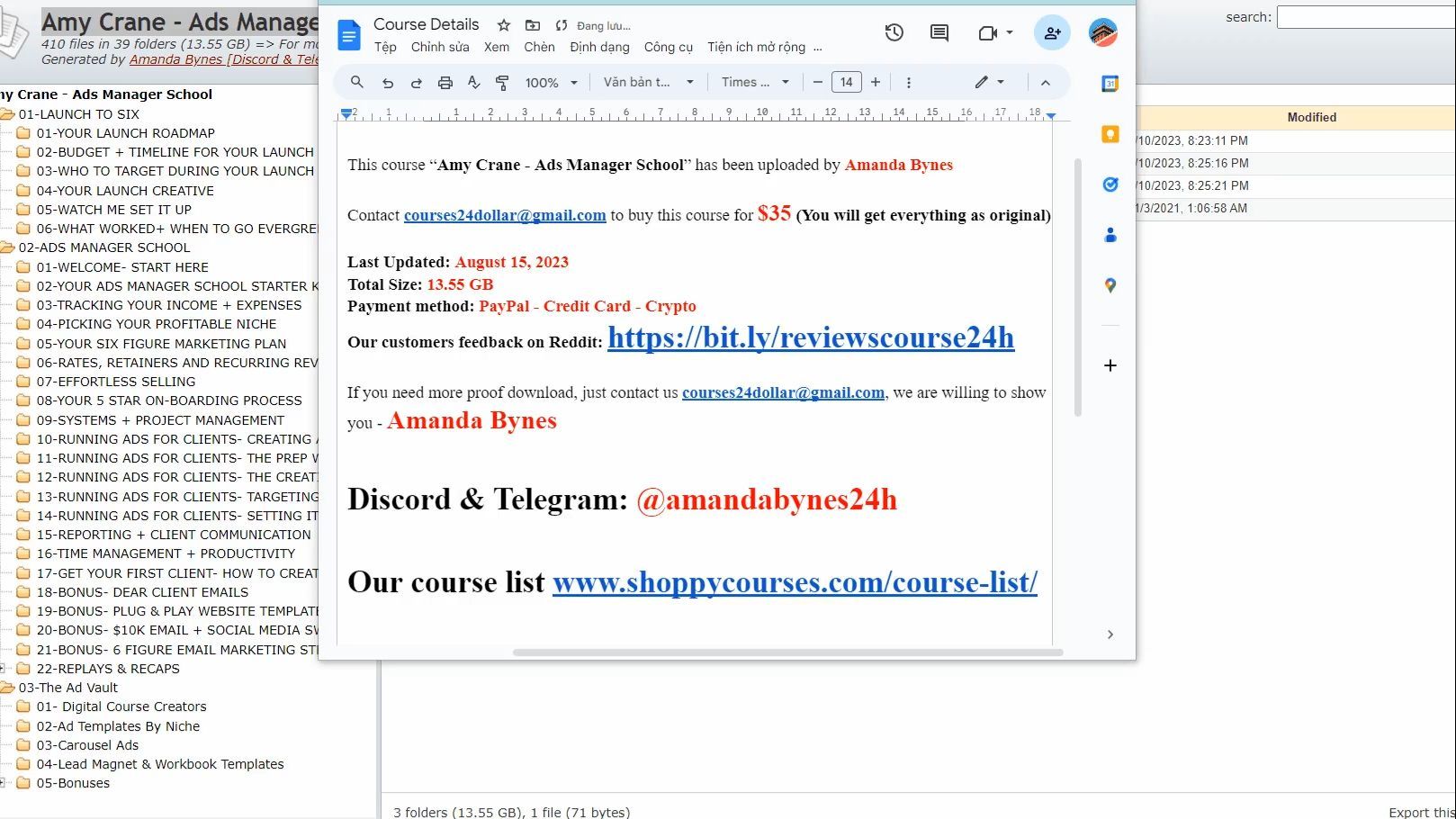Open Google Maps side panel
Viewport: 1456px width, 819px height.
point(1110,285)
